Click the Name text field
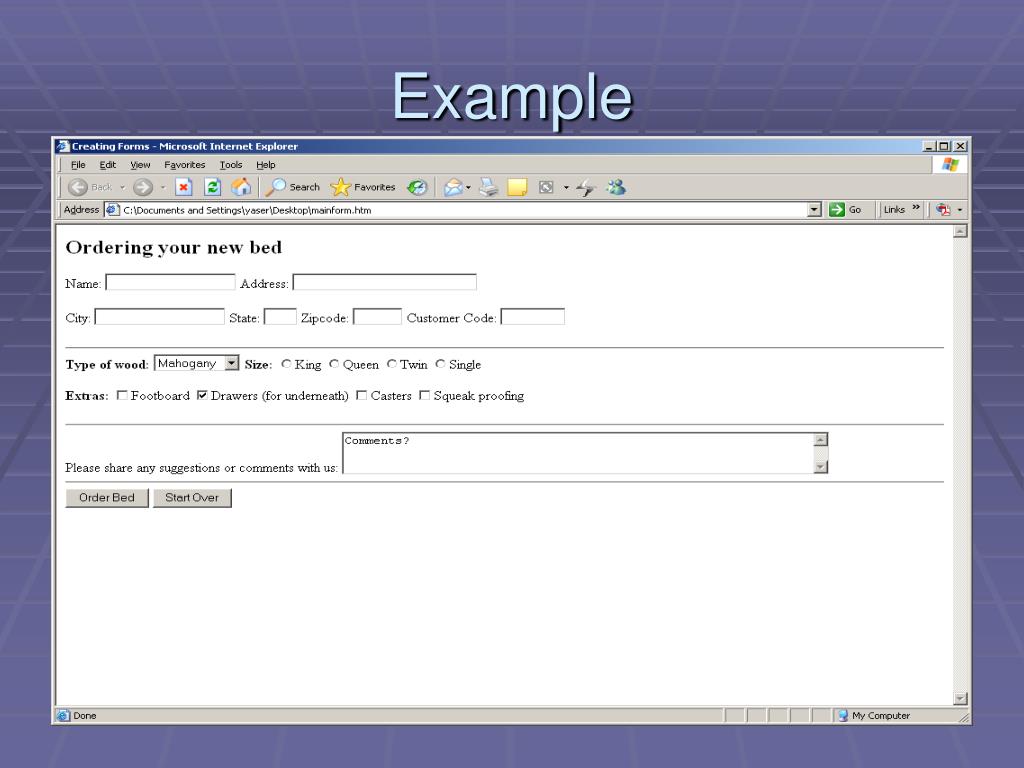This screenshot has width=1024, height=768. (170, 282)
